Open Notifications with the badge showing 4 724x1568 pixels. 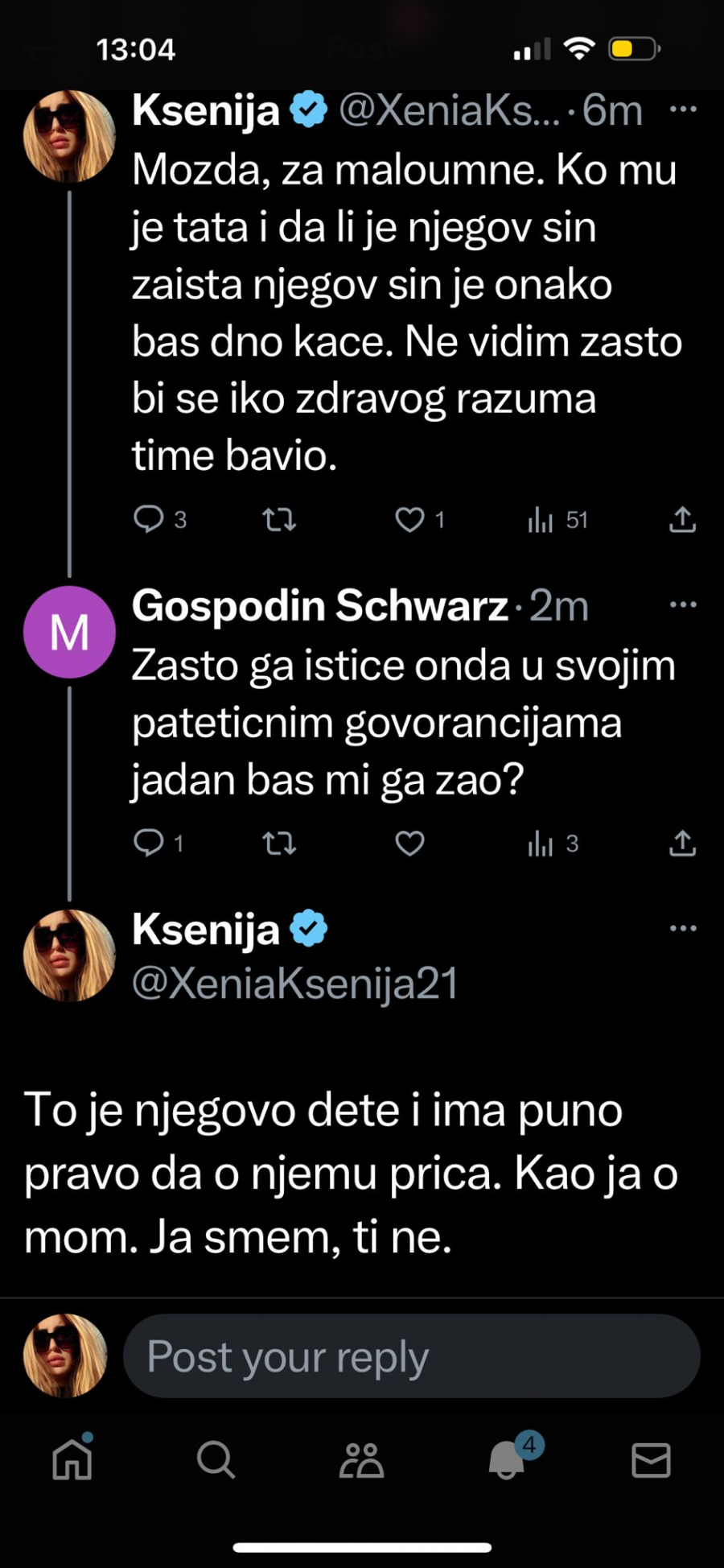[x=507, y=1461]
